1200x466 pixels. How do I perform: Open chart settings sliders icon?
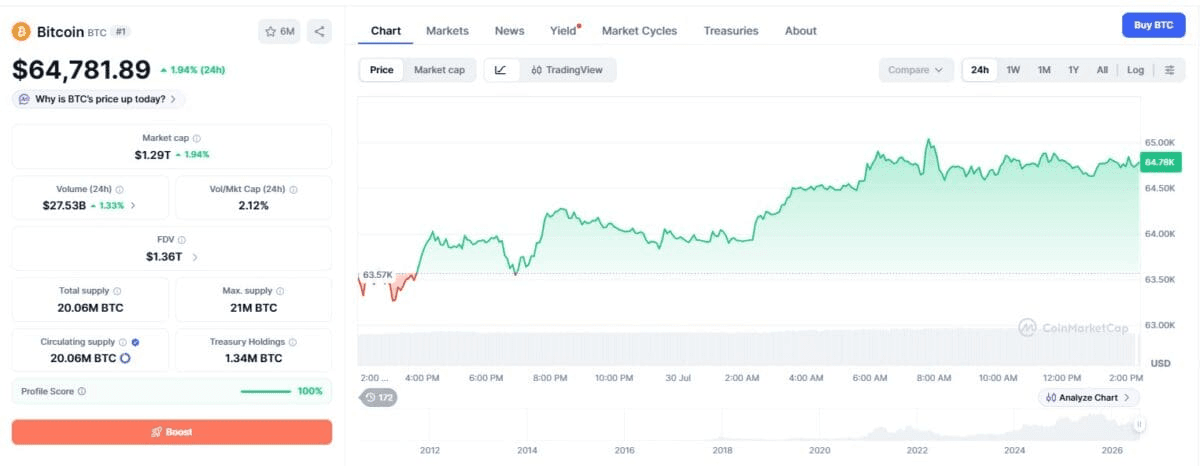[1169, 70]
